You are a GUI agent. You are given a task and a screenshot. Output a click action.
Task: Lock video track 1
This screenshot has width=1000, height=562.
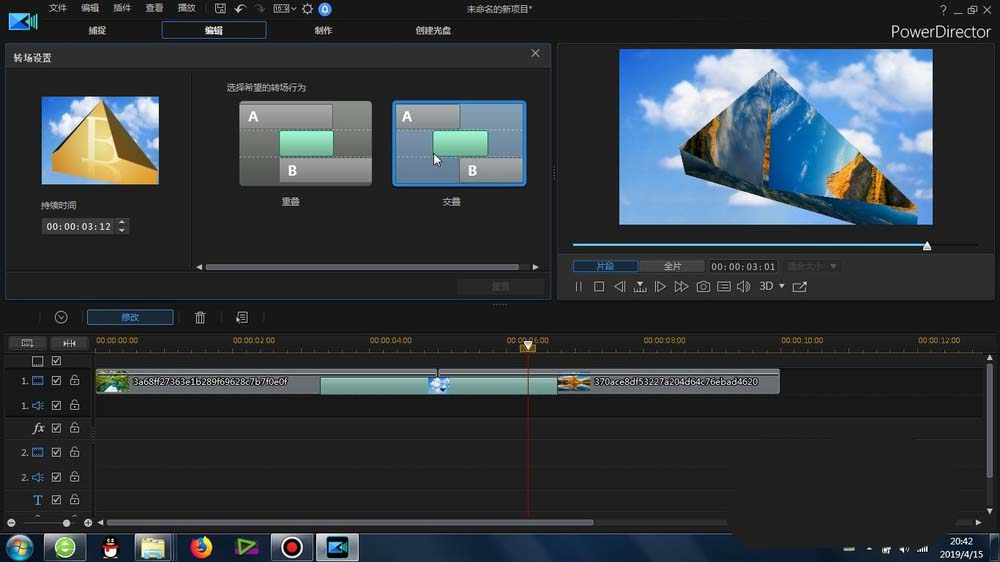(75, 380)
